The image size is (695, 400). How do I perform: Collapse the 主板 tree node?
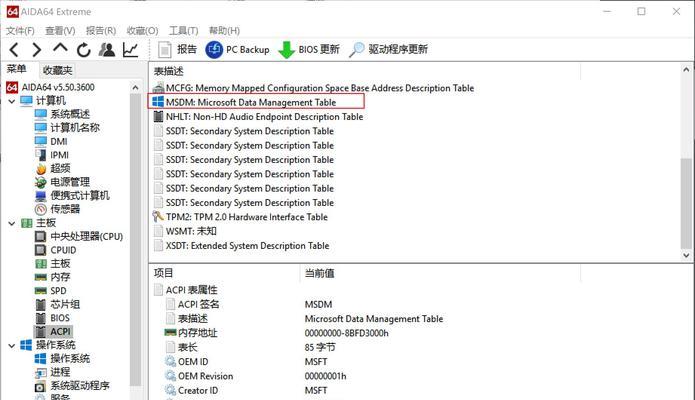(12, 224)
